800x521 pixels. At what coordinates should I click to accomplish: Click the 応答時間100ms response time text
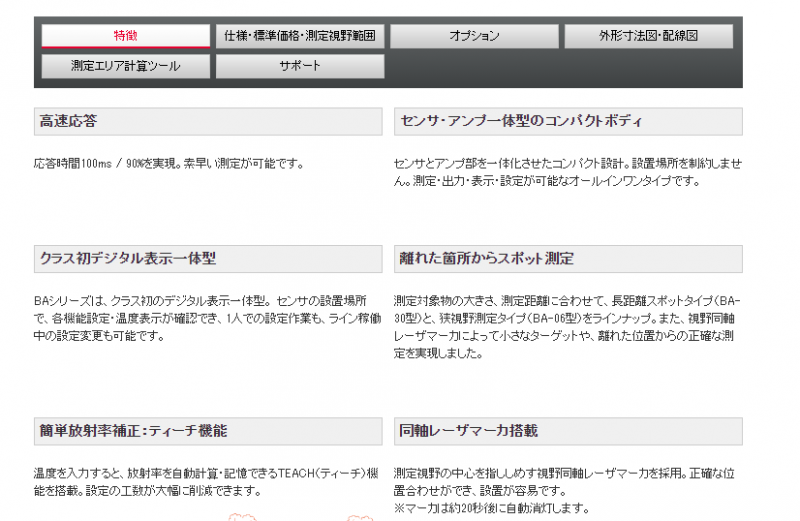point(169,164)
